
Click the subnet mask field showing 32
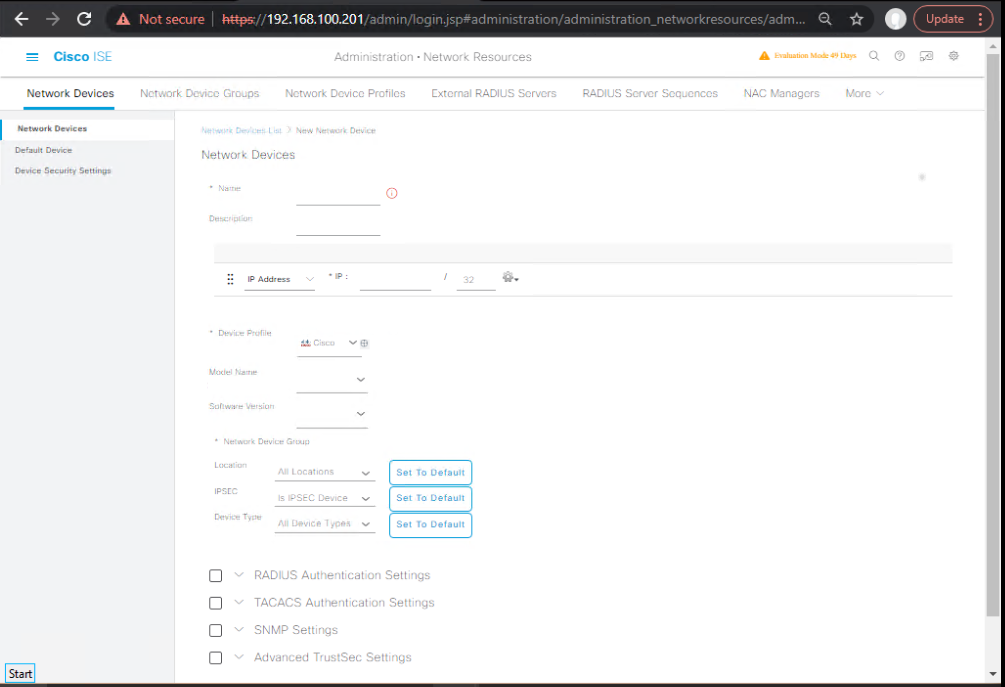click(x=476, y=280)
